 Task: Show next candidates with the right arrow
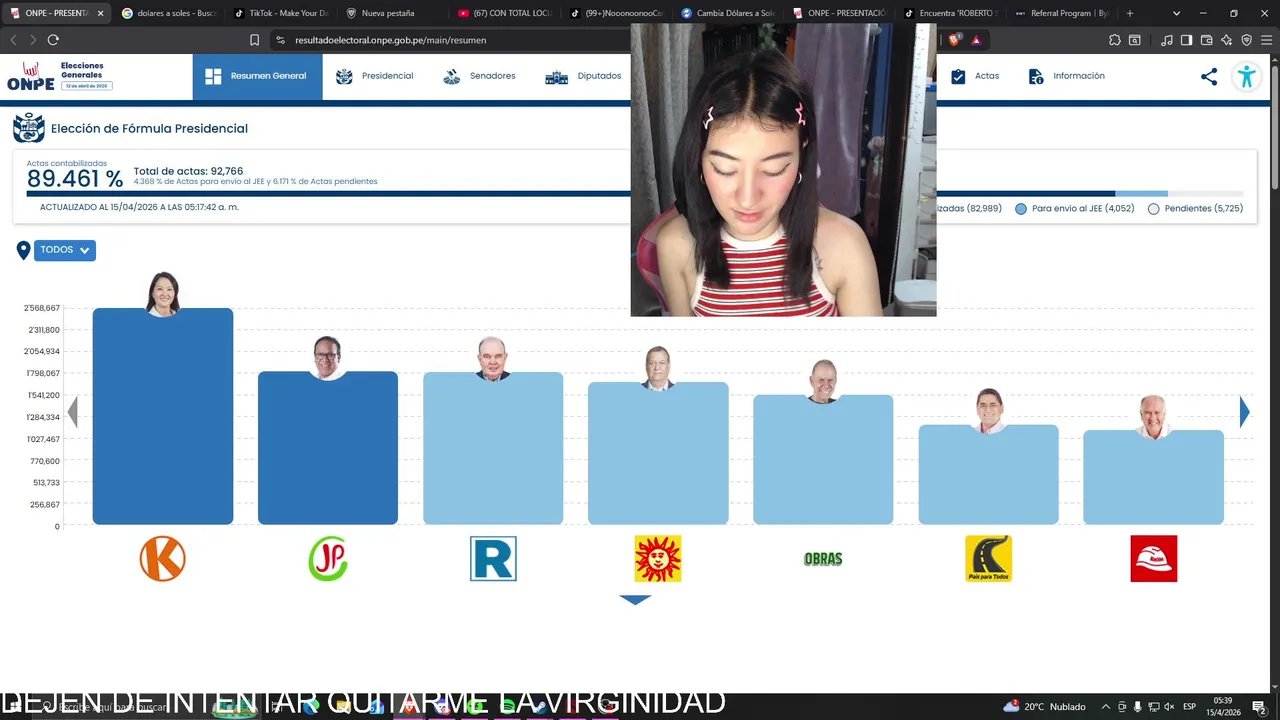pyautogui.click(x=1245, y=412)
